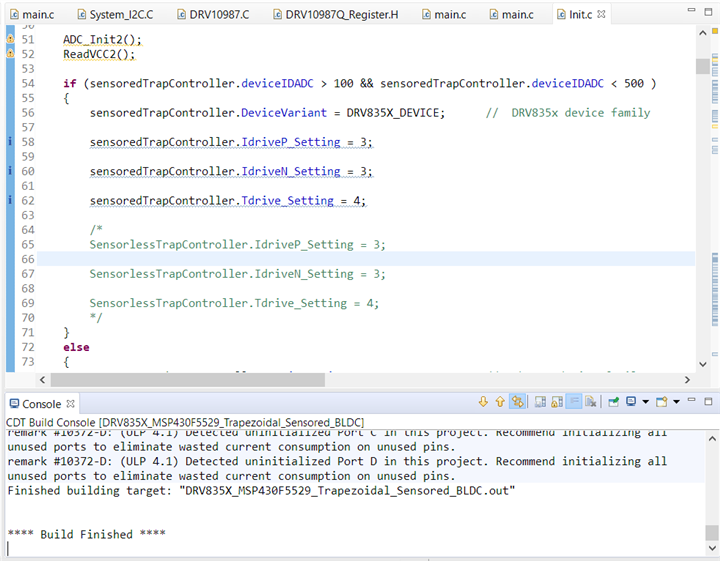Switch to the first main.c tab
720x561 pixels.
(32, 15)
